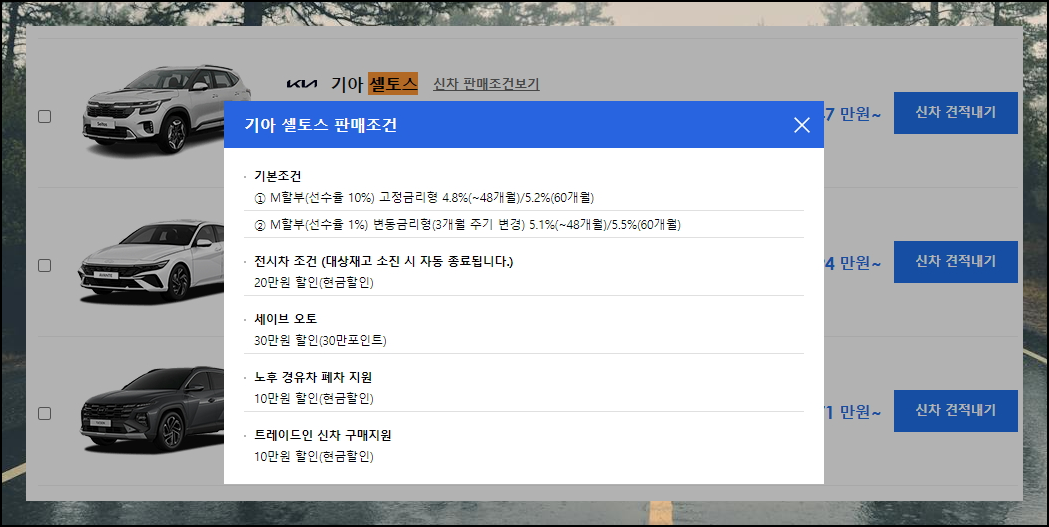Click the Tucson row price ending 만원~
The image size is (1049, 527).
(x=853, y=412)
